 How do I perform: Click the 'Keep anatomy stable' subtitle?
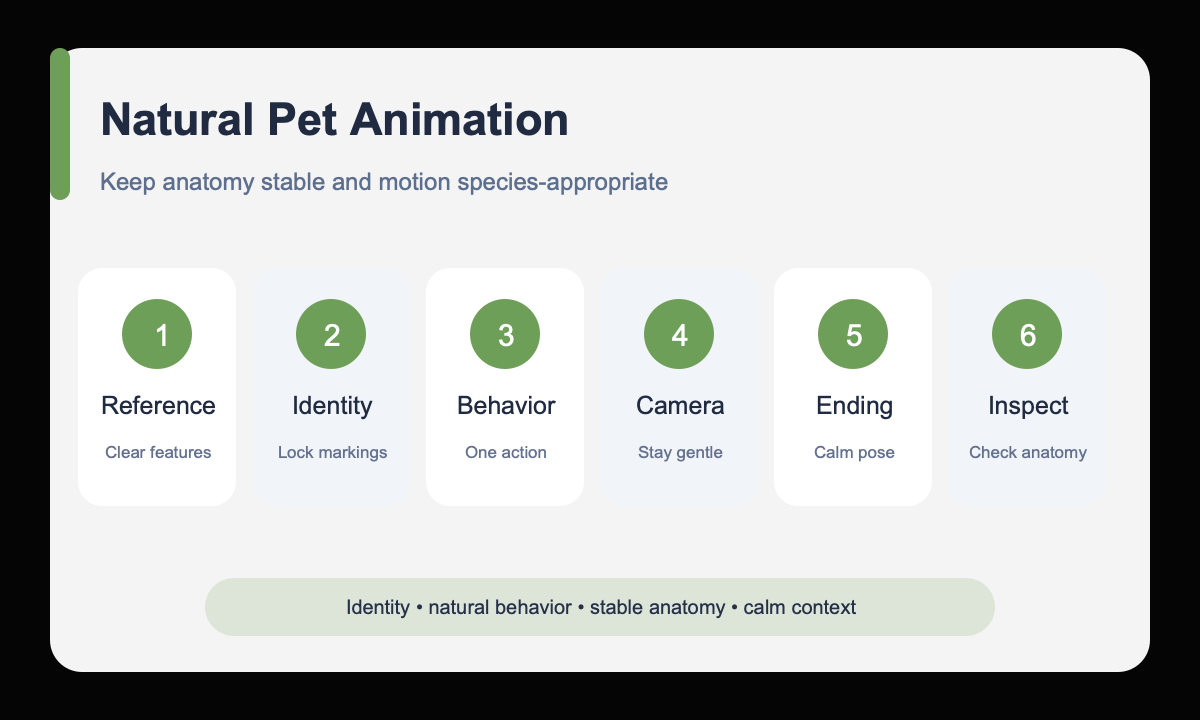[x=384, y=182]
